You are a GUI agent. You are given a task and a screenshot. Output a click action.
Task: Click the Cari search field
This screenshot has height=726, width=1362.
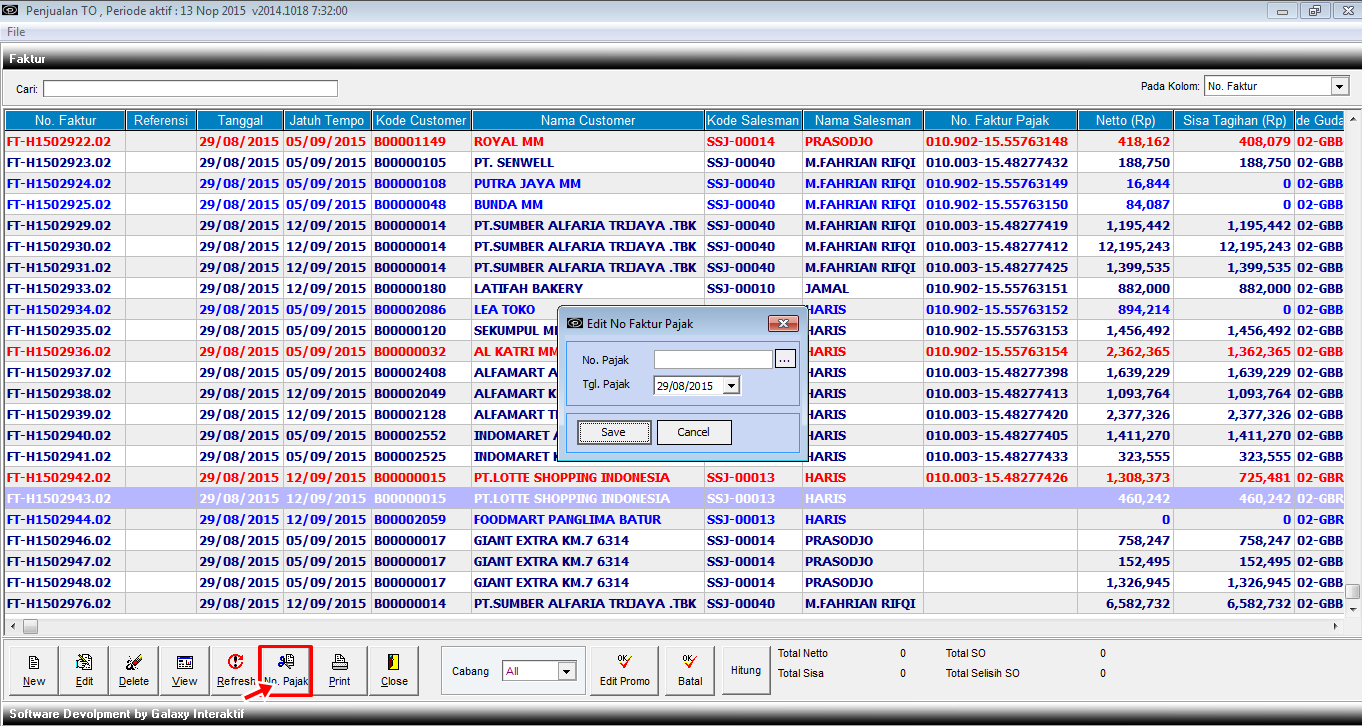tap(190, 89)
